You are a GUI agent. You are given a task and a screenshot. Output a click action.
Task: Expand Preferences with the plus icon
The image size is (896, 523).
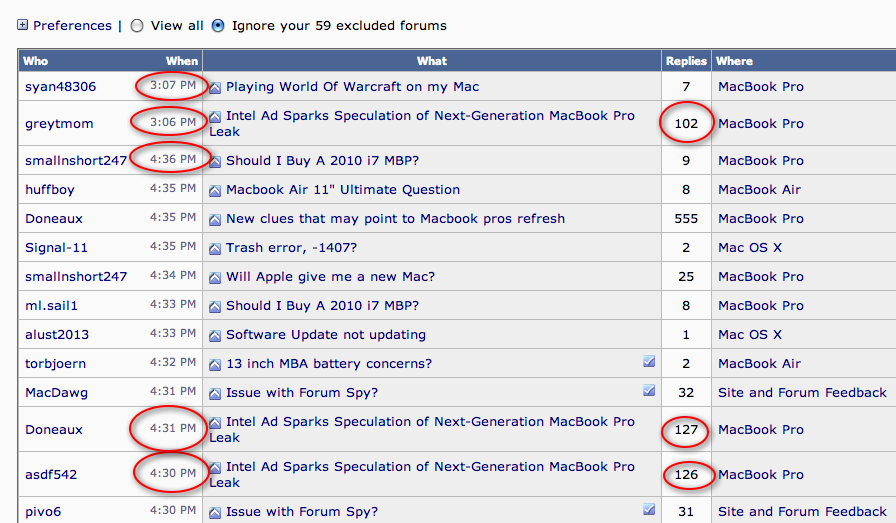point(22,25)
